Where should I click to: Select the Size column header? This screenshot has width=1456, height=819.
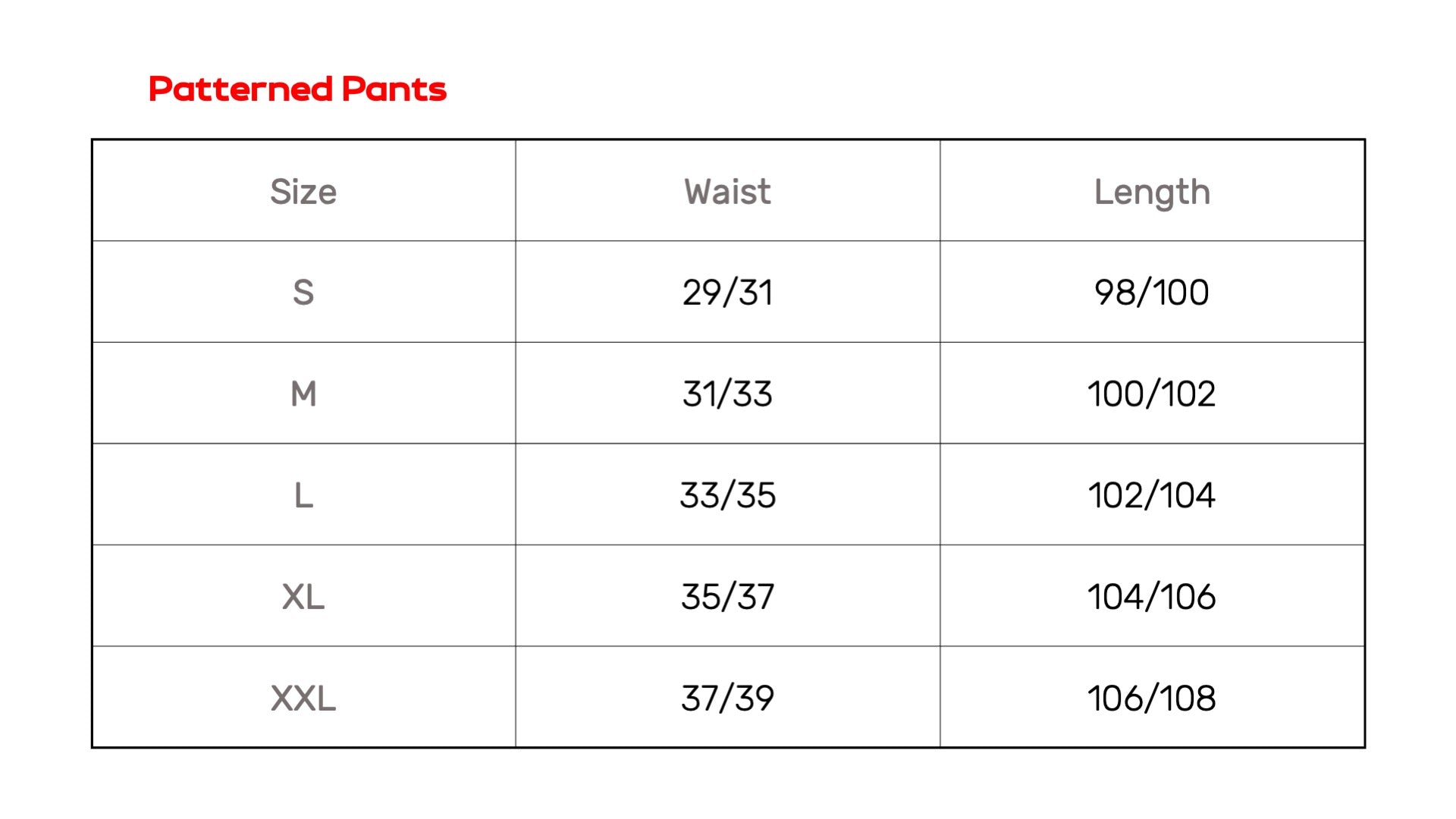coord(303,192)
